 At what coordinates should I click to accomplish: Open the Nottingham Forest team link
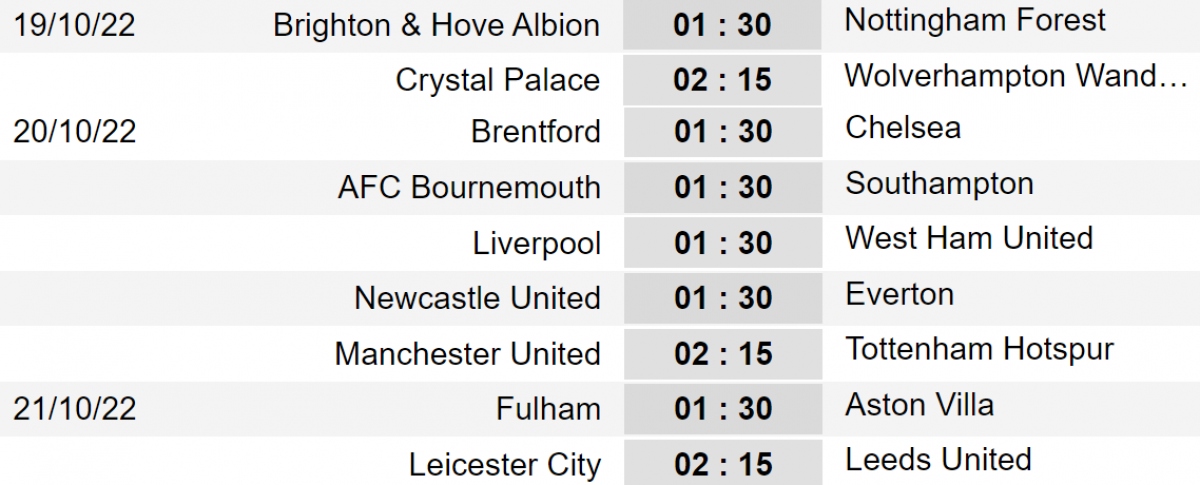(975, 20)
